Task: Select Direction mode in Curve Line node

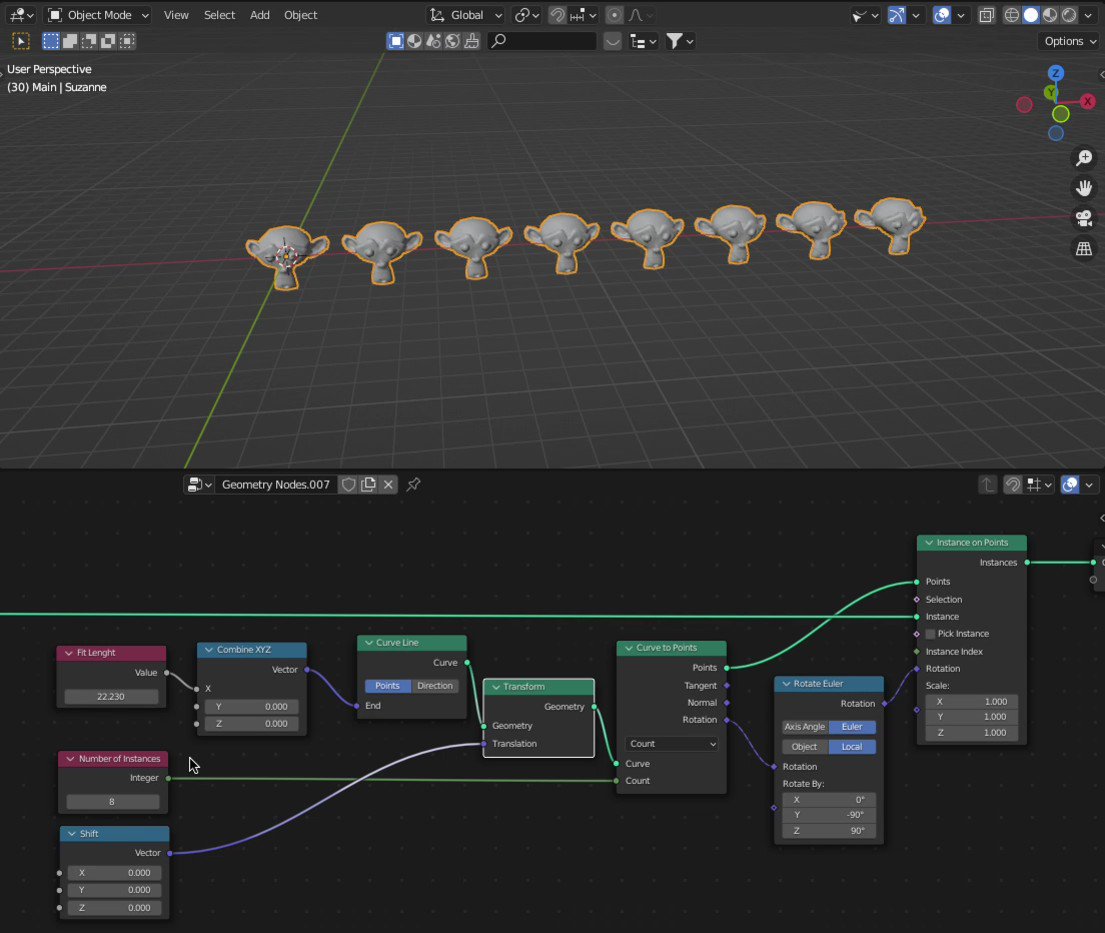Action: [x=435, y=686]
